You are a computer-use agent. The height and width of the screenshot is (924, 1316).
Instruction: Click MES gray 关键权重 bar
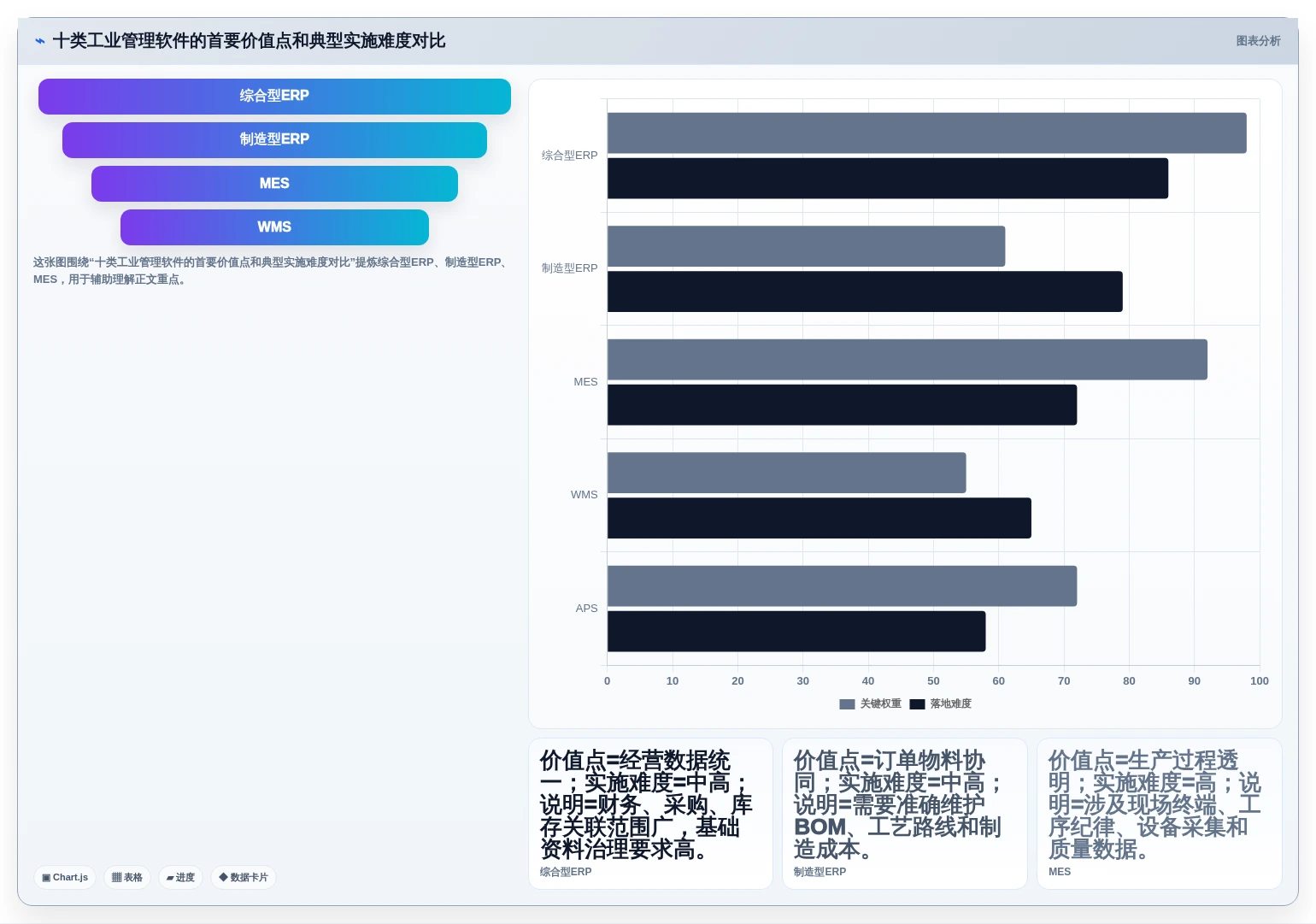[907, 360]
